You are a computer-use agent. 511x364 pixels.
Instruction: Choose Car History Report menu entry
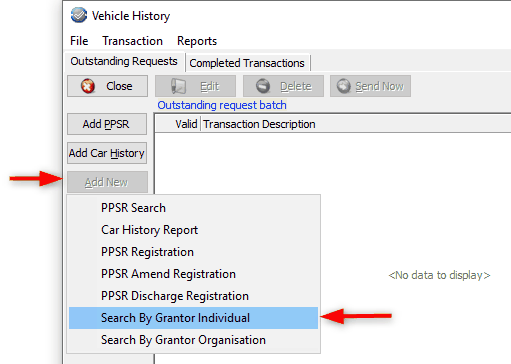coord(193,230)
